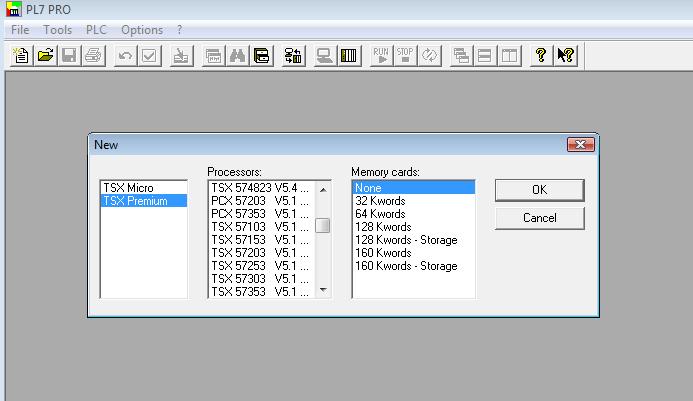
Task: Open the Options menu
Action: 142,30
